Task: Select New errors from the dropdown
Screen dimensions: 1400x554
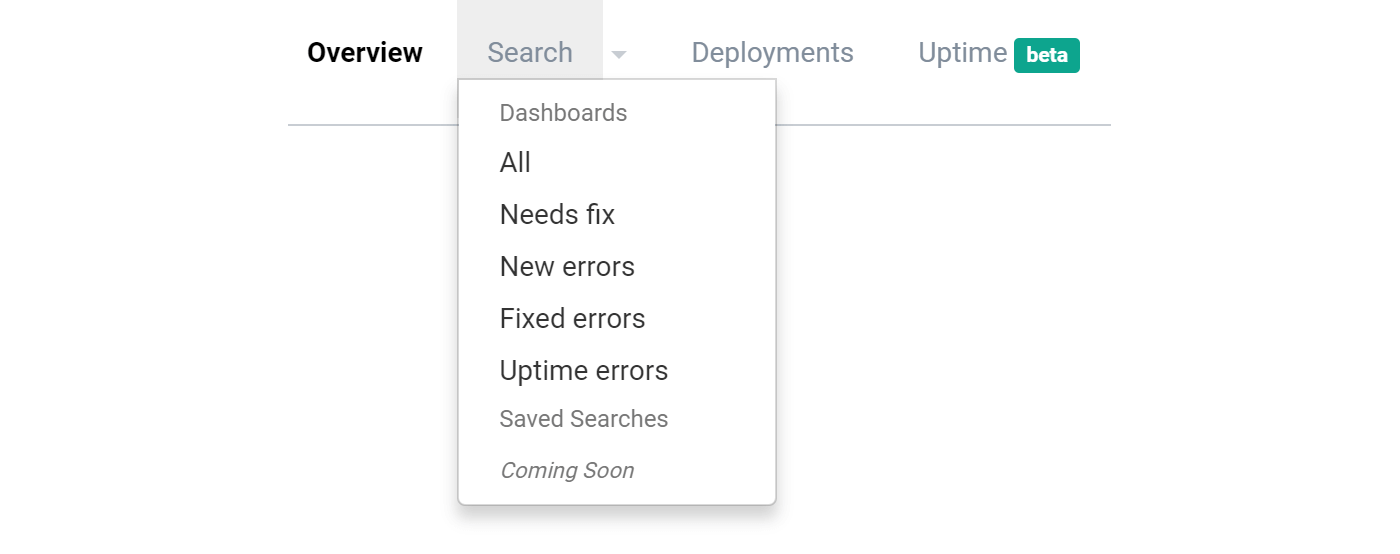Action: pos(567,266)
